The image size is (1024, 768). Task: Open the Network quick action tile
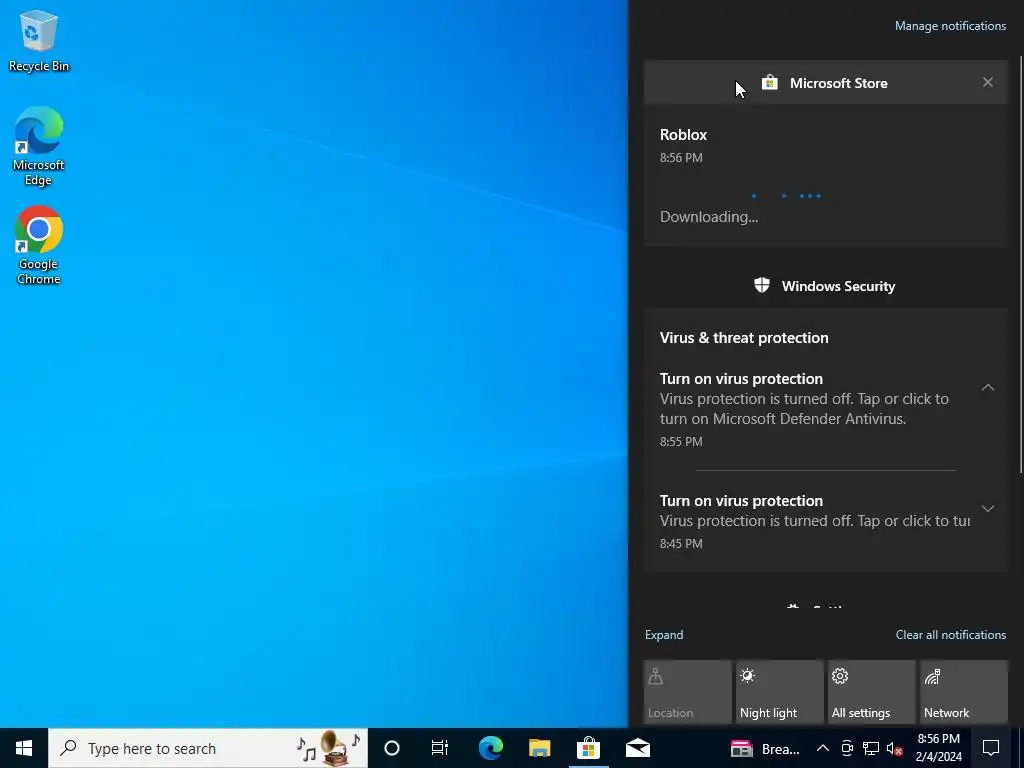tap(964, 692)
